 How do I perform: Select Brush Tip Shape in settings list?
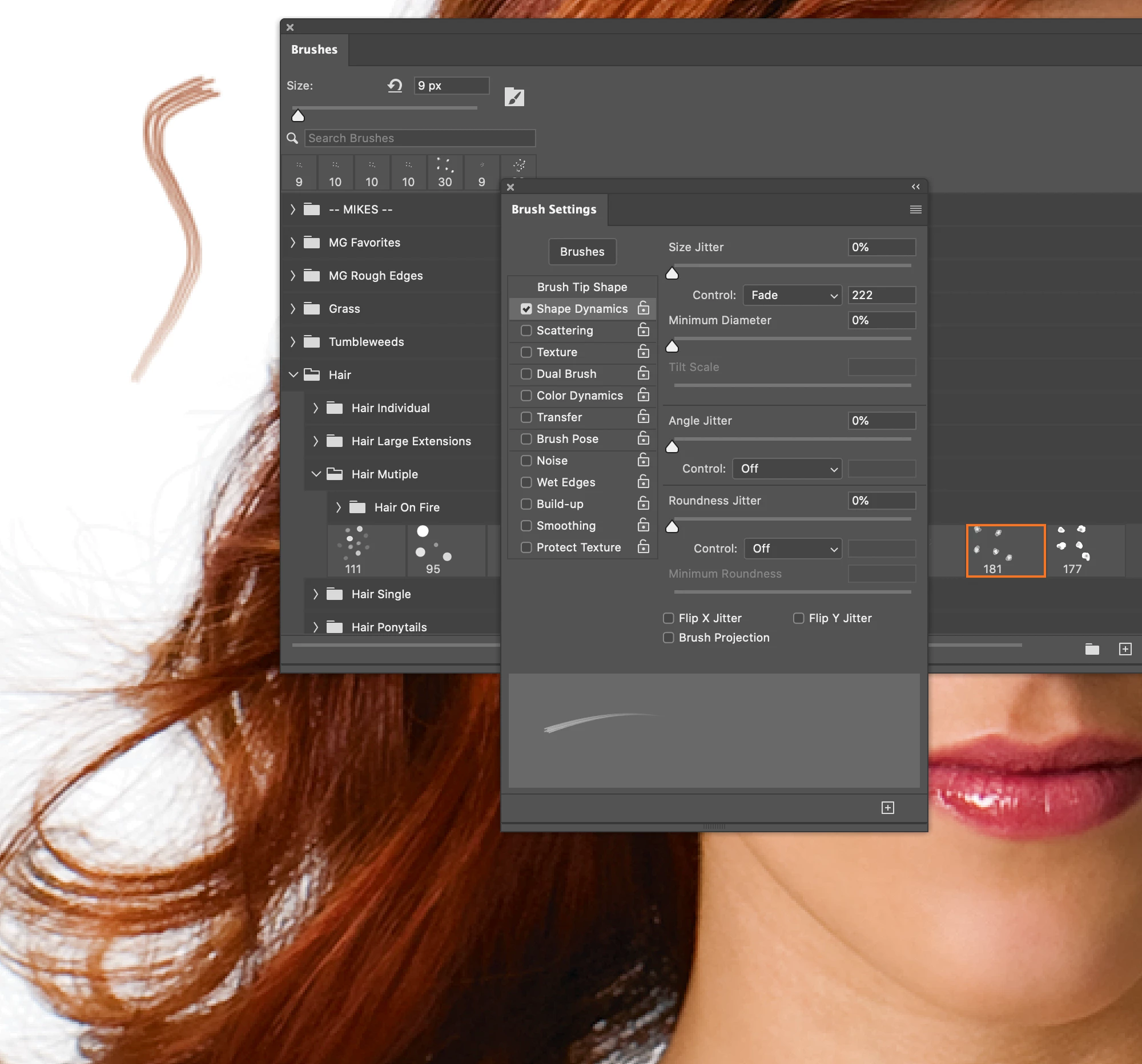582,287
